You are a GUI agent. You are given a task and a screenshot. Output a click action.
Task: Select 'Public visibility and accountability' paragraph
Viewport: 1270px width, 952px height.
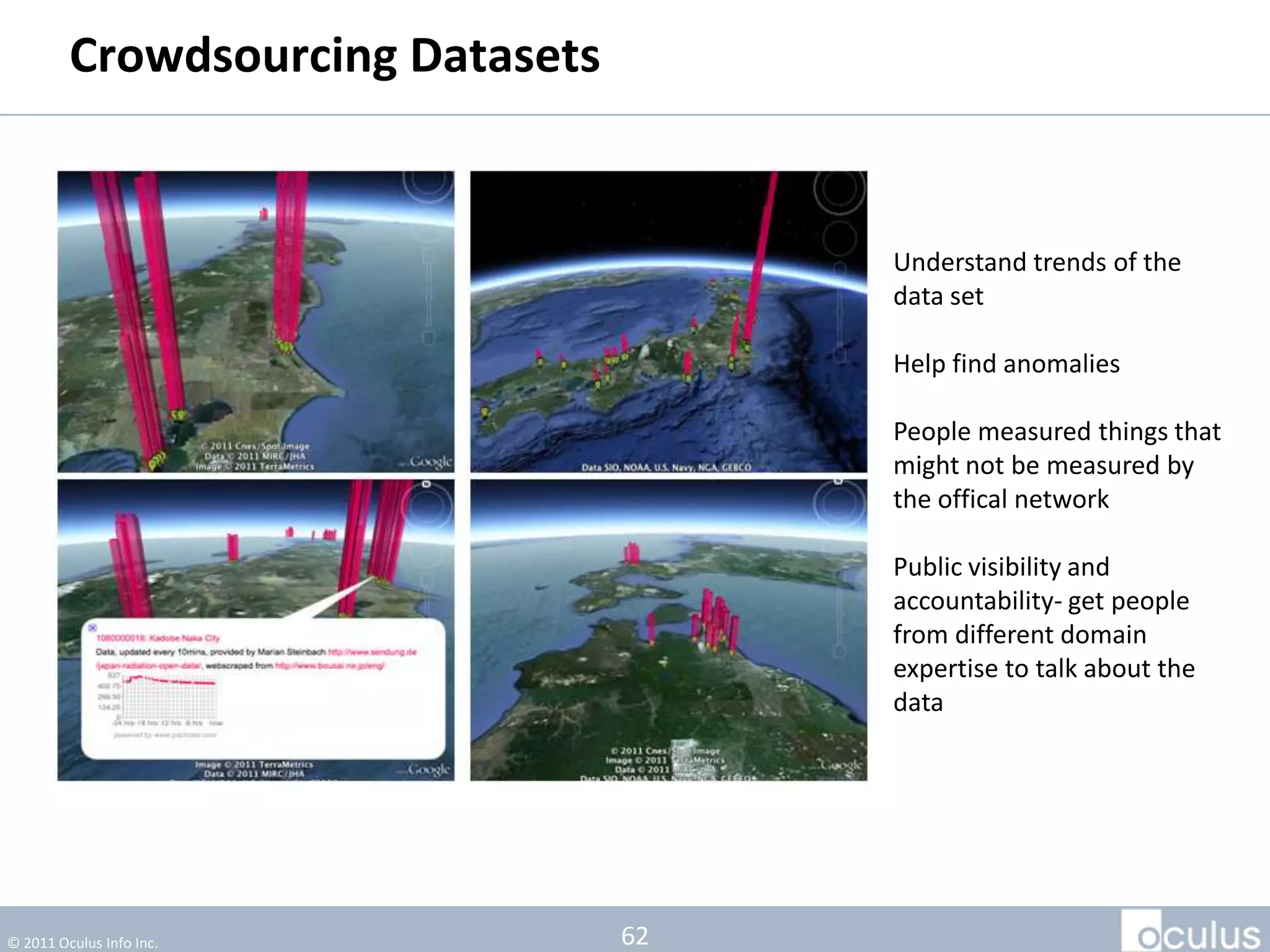click(x=1044, y=634)
